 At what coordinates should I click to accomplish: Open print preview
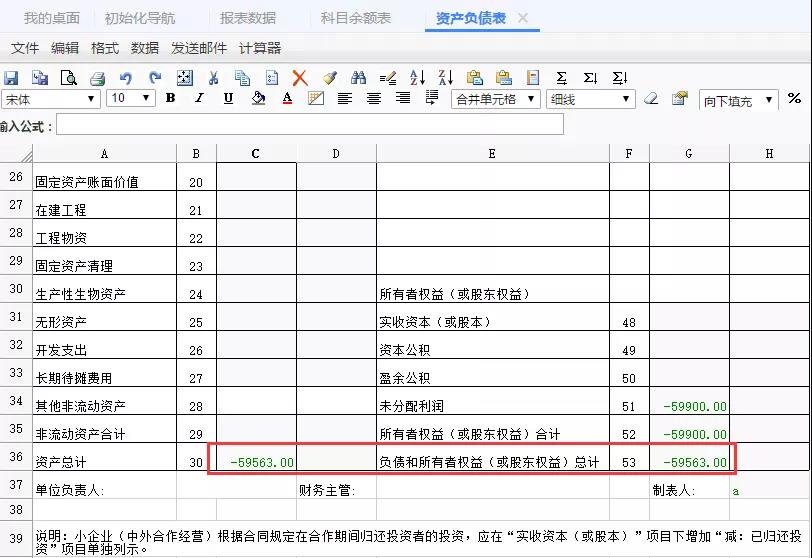[69, 78]
